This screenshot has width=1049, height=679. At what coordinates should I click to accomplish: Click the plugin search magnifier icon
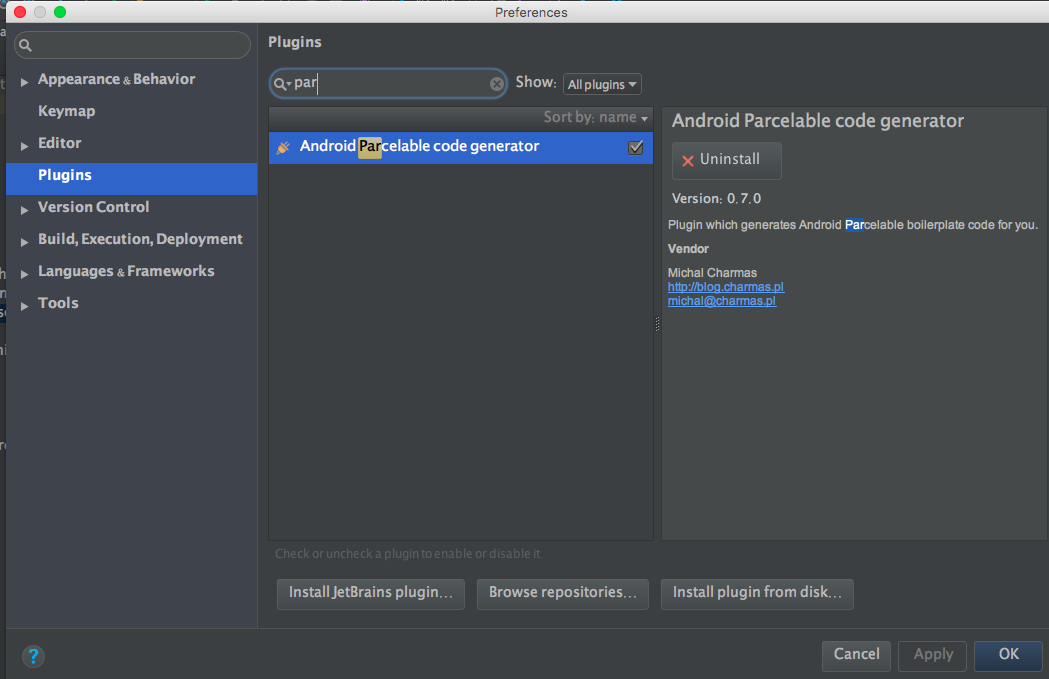coord(281,84)
